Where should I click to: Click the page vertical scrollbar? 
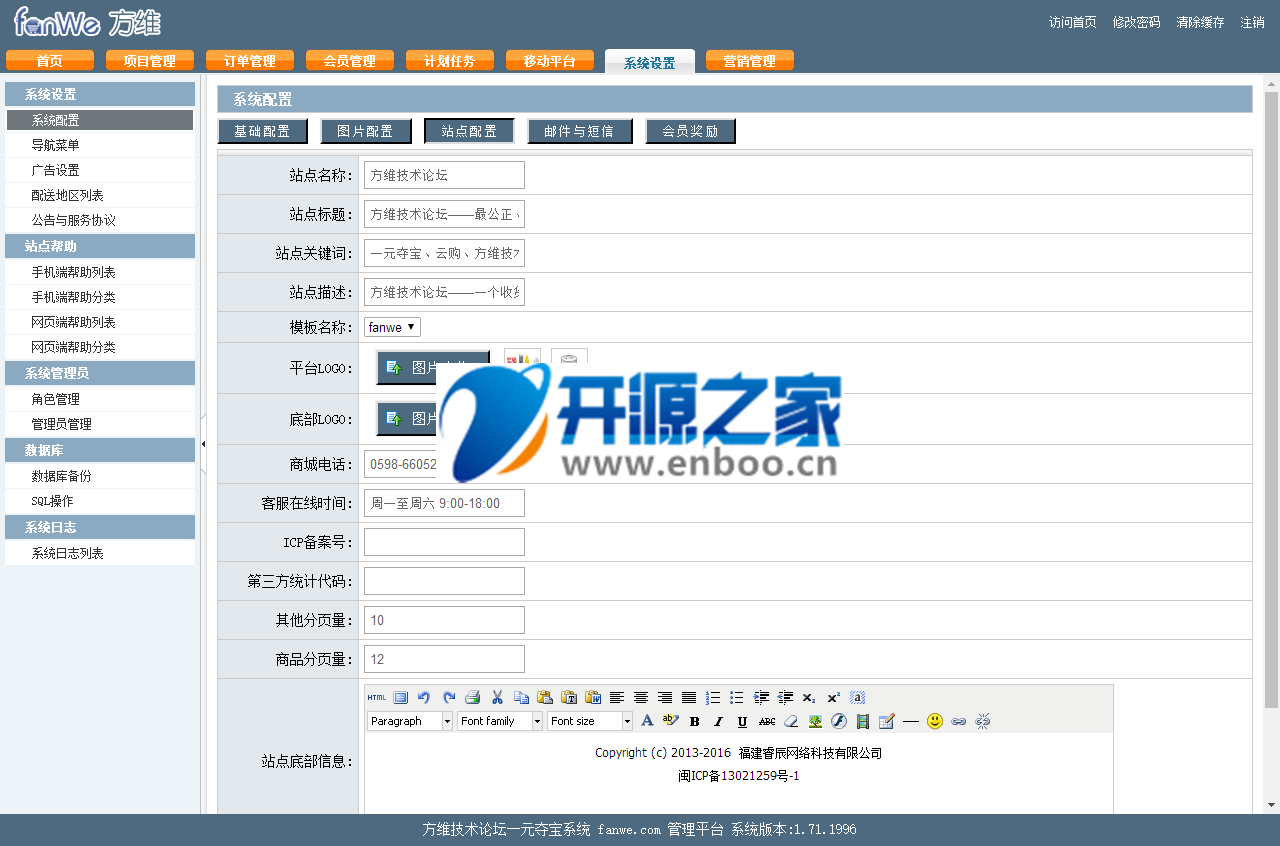[1271, 400]
